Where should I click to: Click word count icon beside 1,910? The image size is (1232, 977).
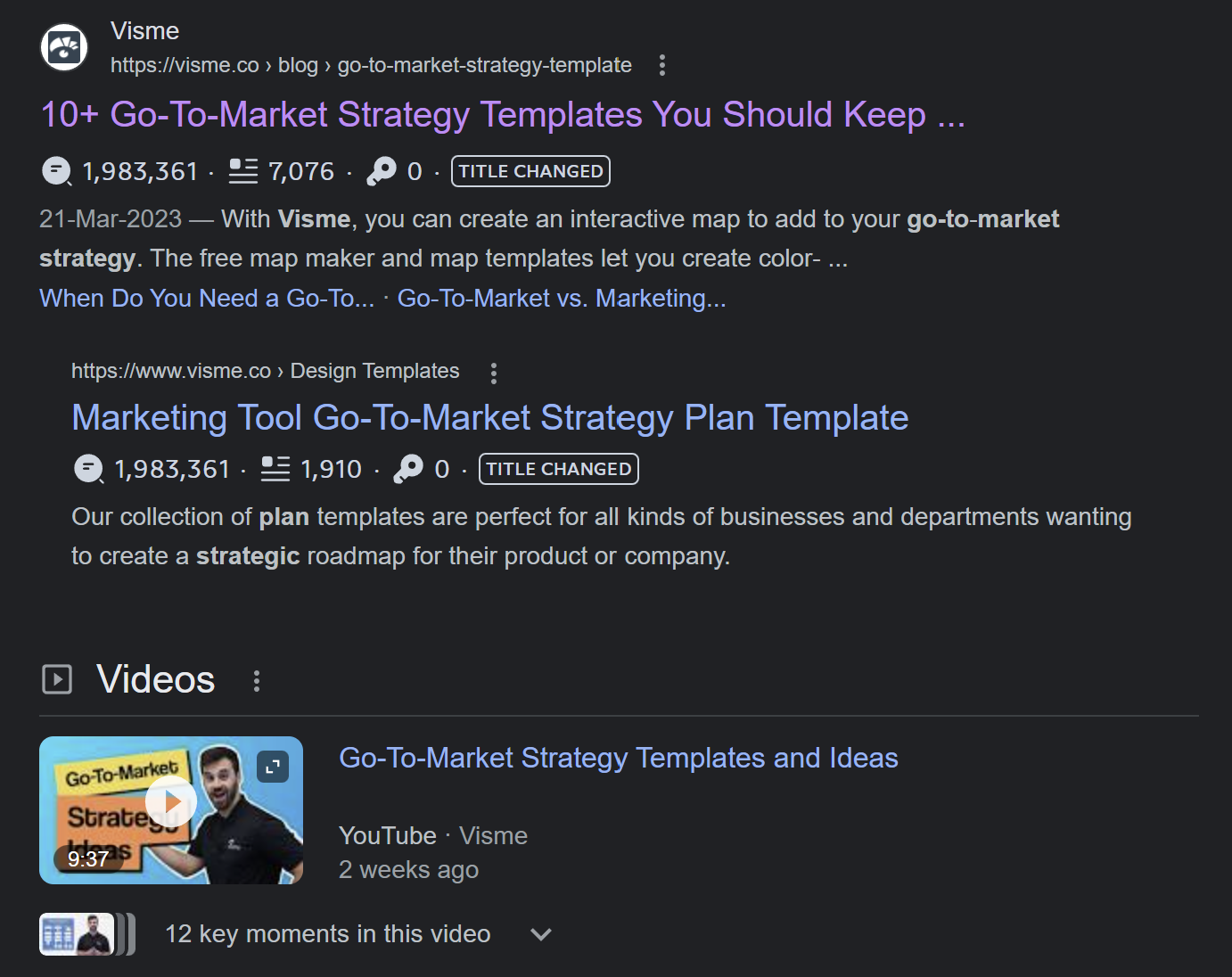pos(275,469)
